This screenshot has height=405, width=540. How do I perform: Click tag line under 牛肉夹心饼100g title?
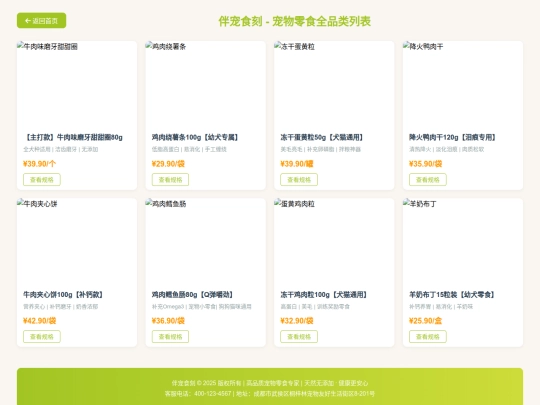(x=61, y=307)
